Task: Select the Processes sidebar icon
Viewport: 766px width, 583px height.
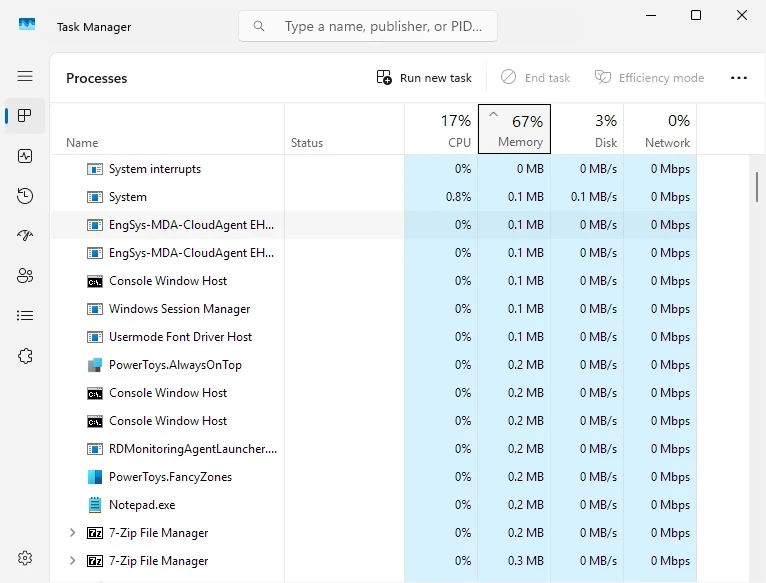Action: click(25, 116)
